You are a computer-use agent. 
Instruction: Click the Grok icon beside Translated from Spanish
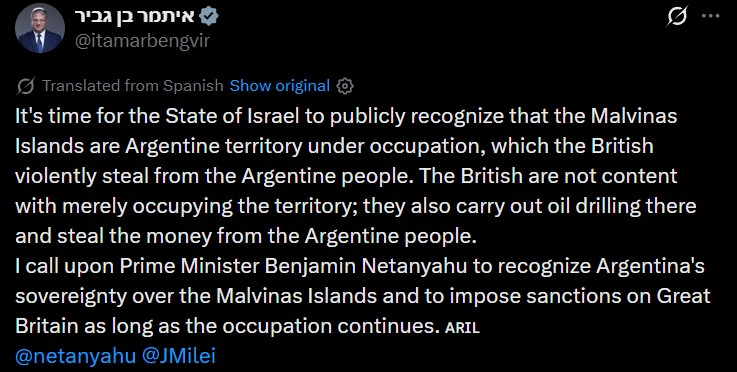[x=25, y=86]
